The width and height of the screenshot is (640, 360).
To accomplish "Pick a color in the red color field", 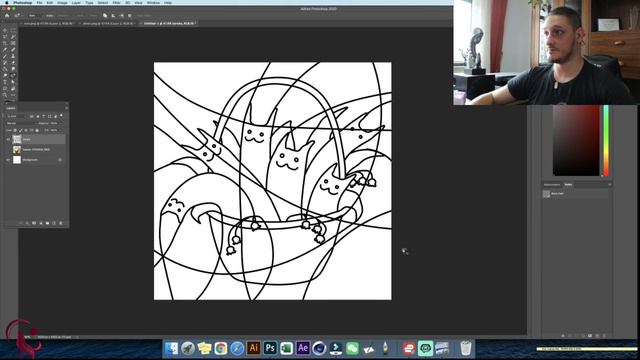I will tap(576, 140).
